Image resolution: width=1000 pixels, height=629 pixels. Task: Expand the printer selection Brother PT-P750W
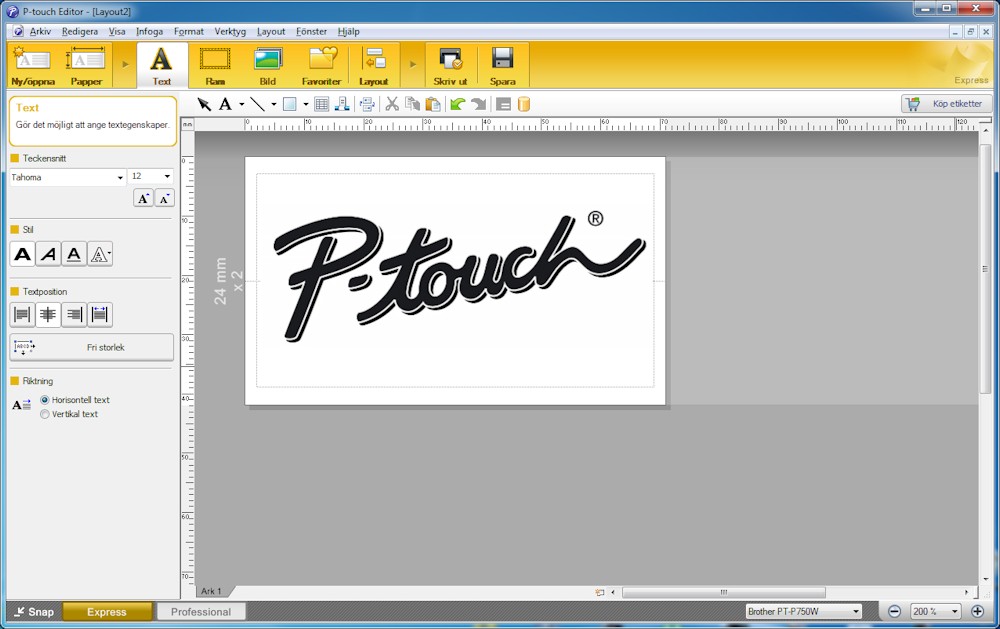coord(856,612)
